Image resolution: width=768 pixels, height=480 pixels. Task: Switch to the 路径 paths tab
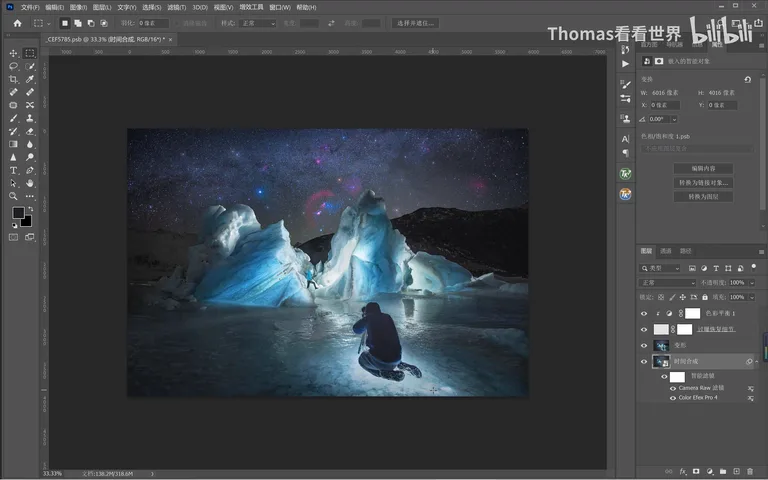[x=685, y=251]
